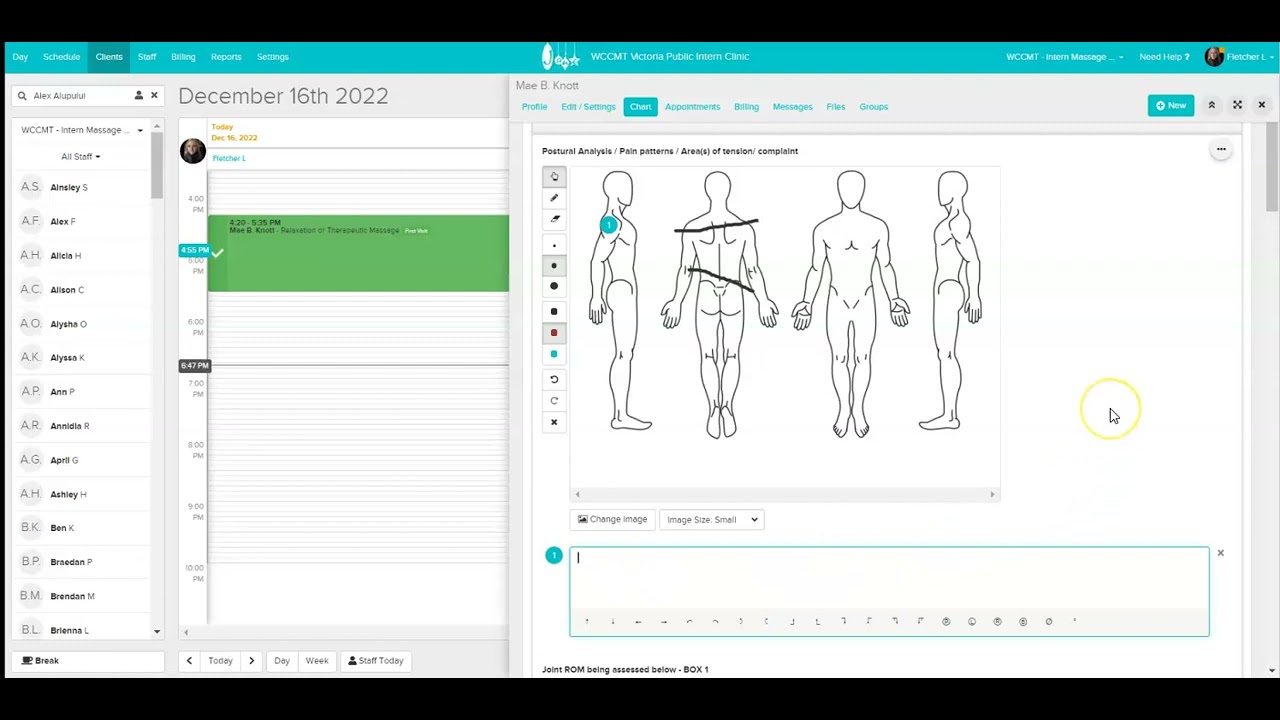
Task: Open the Edit / Settings tab
Action: tap(588, 107)
